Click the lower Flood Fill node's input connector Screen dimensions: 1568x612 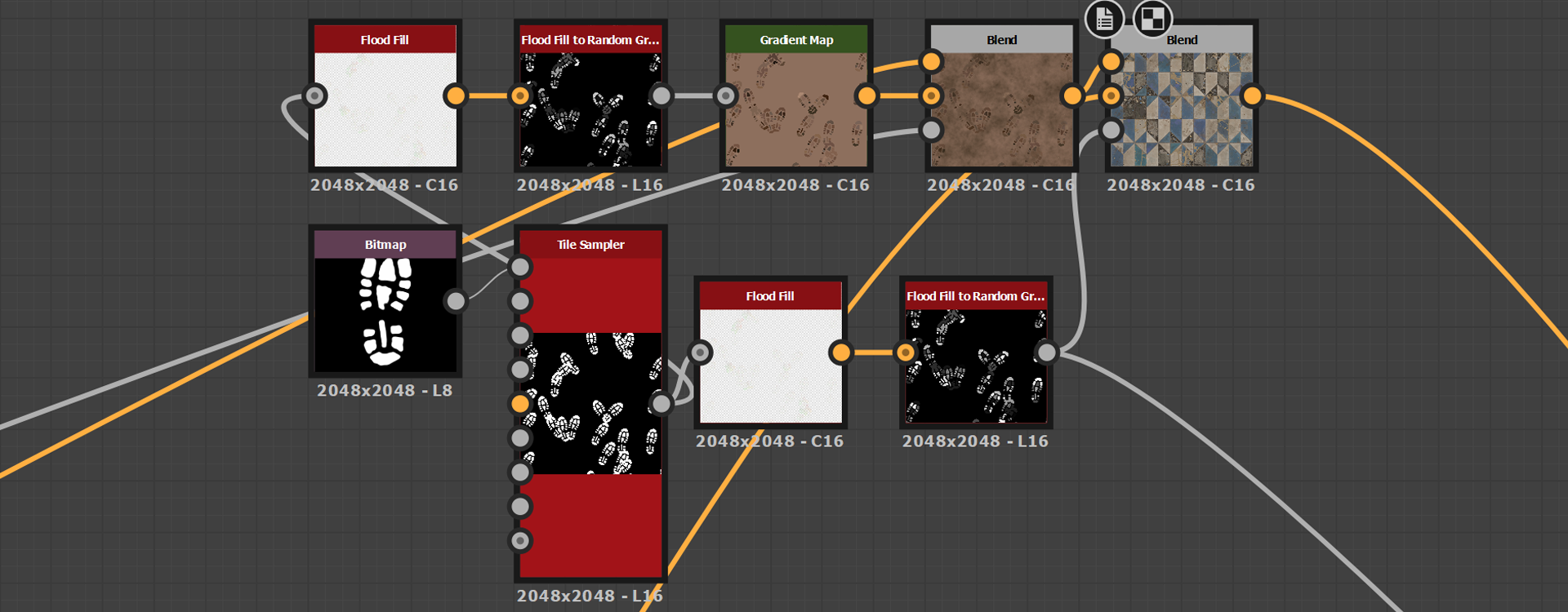coord(700,353)
